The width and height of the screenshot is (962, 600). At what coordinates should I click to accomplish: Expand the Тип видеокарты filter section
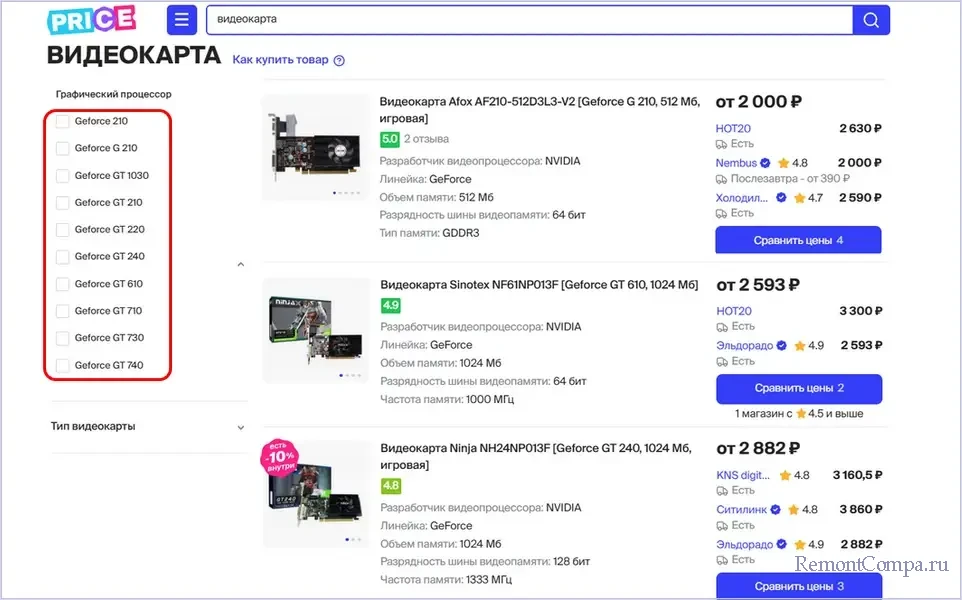(240, 427)
